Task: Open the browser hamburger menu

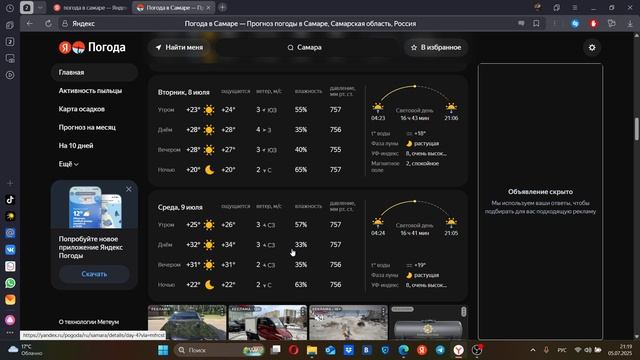Action: [x=575, y=8]
